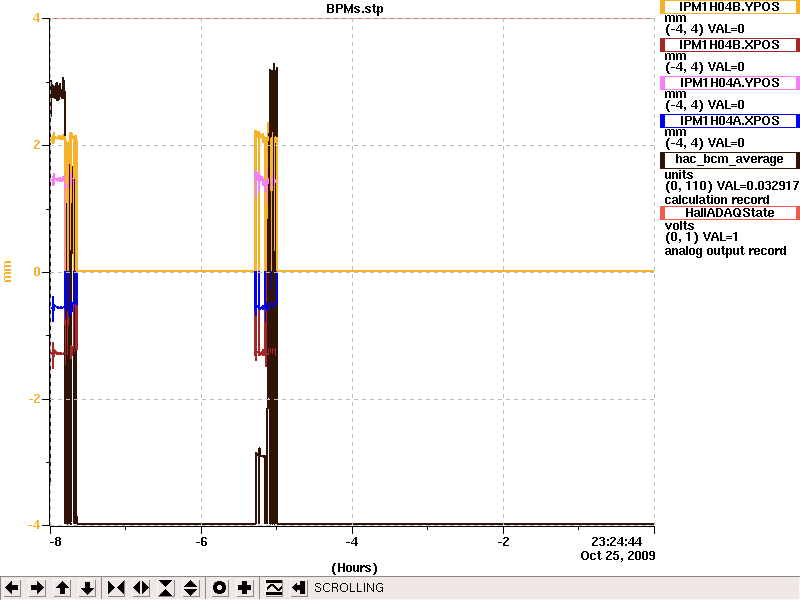Select the hac_bcm_average legend entry
Image resolution: width=800 pixels, height=600 pixels.
click(x=730, y=160)
